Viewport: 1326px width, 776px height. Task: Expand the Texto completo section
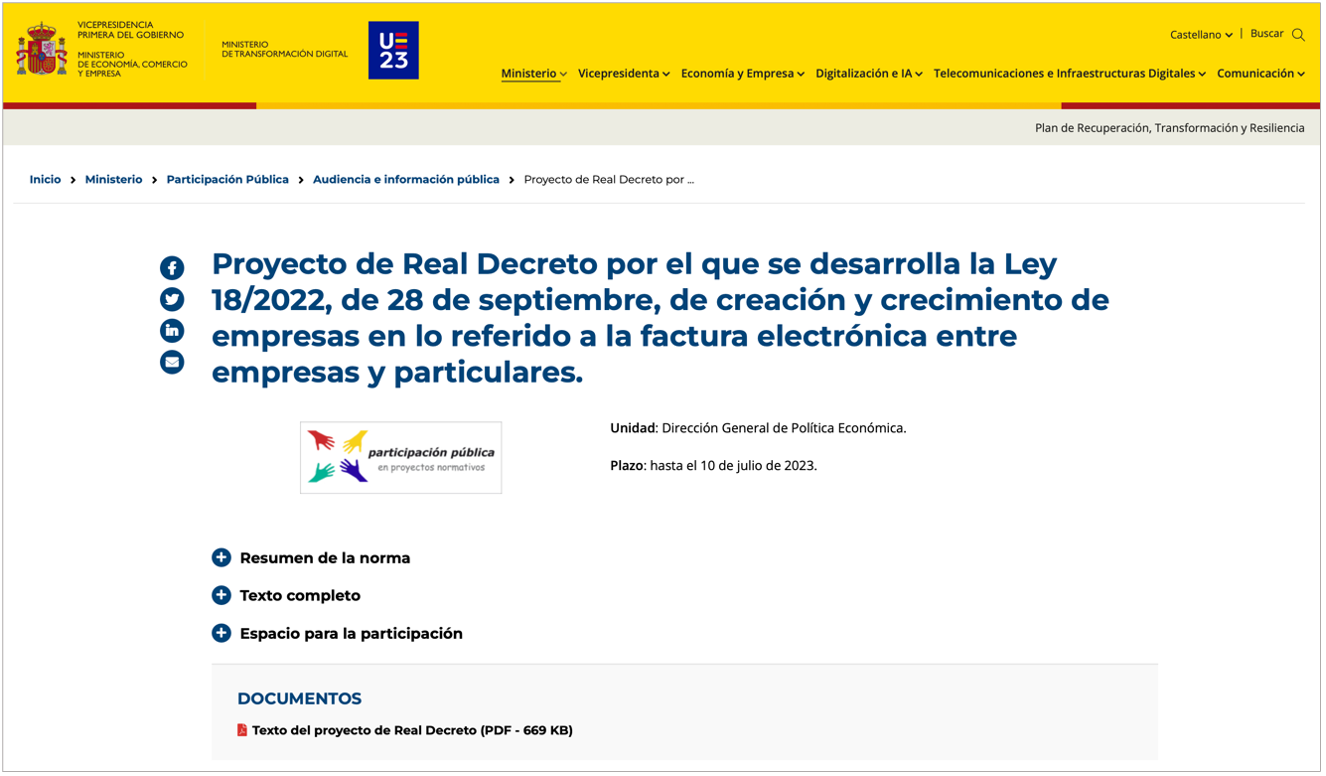pos(222,595)
